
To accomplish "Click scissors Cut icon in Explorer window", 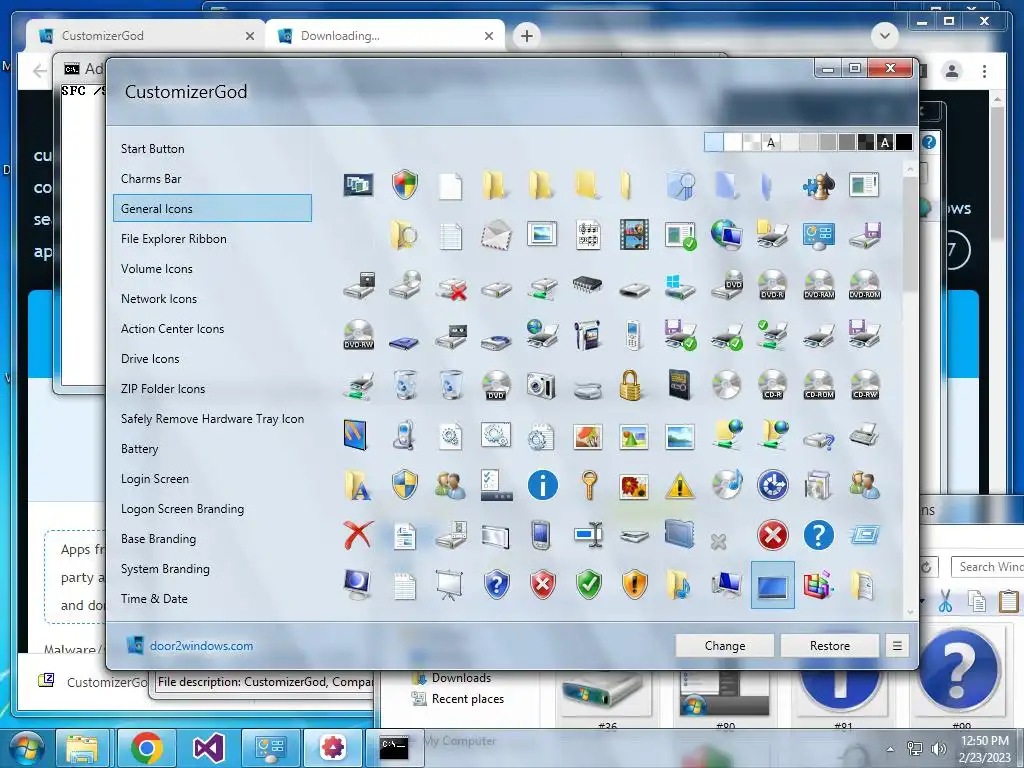I will click(x=945, y=601).
